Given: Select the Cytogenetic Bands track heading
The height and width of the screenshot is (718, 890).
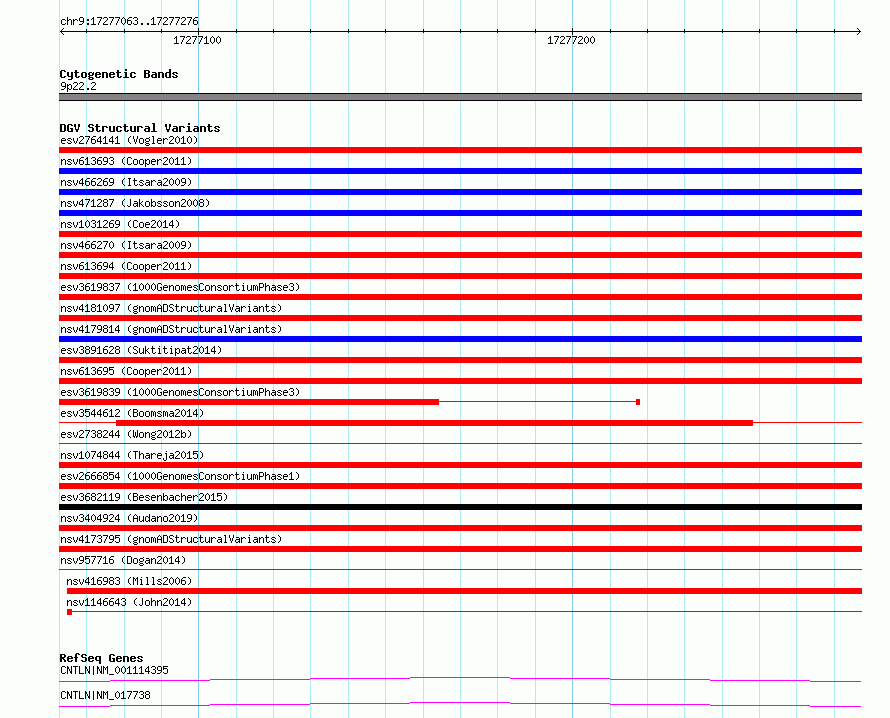Looking at the screenshot, I should [x=119, y=74].
